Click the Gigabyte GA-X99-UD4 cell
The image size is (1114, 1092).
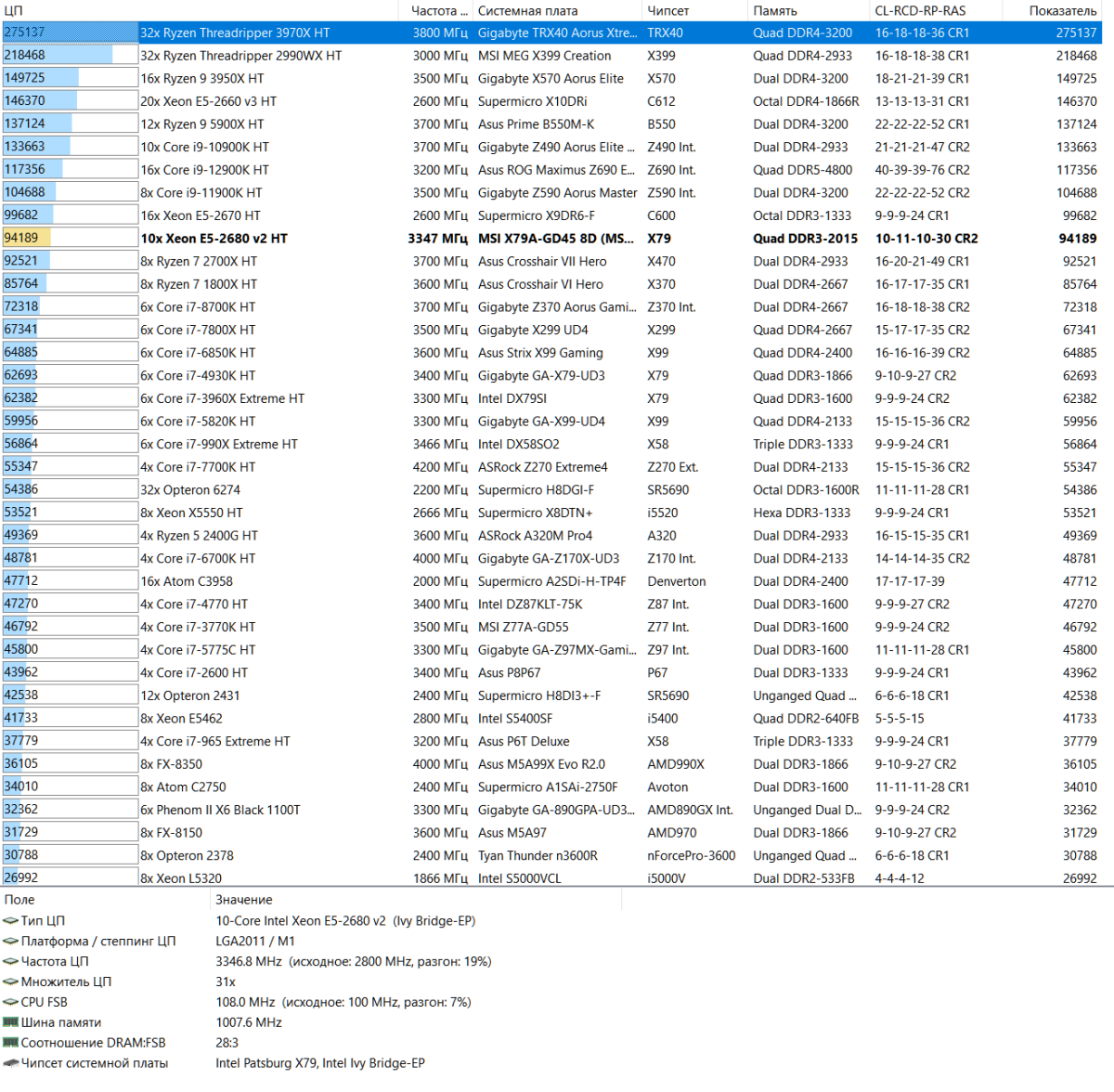coord(541,422)
